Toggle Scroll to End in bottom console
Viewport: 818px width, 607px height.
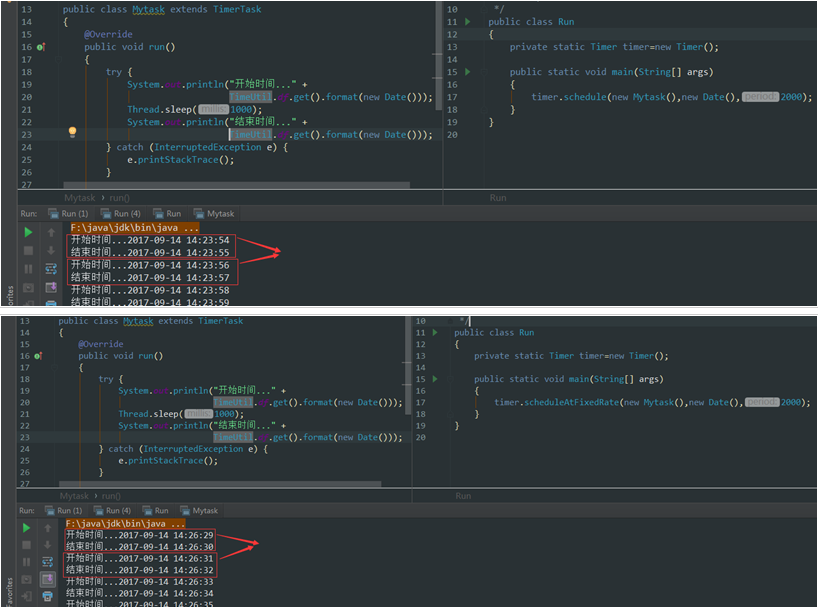[48, 578]
